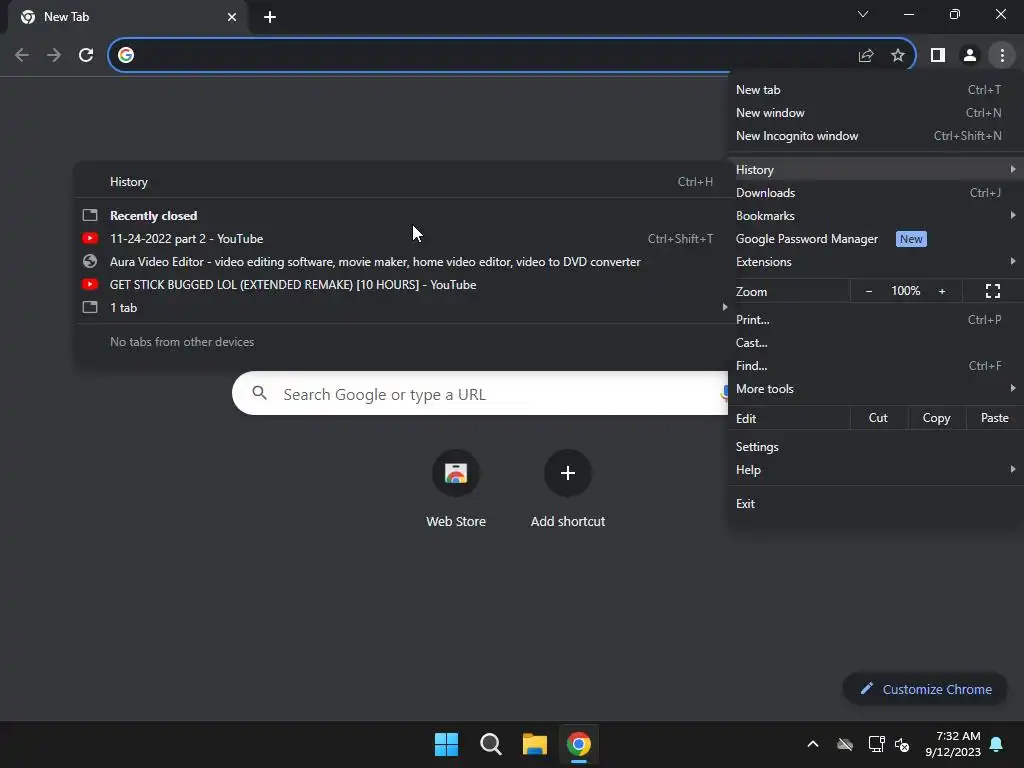Click YouTube icon for GET STICK BUGGED LOL

pyautogui.click(x=90, y=284)
